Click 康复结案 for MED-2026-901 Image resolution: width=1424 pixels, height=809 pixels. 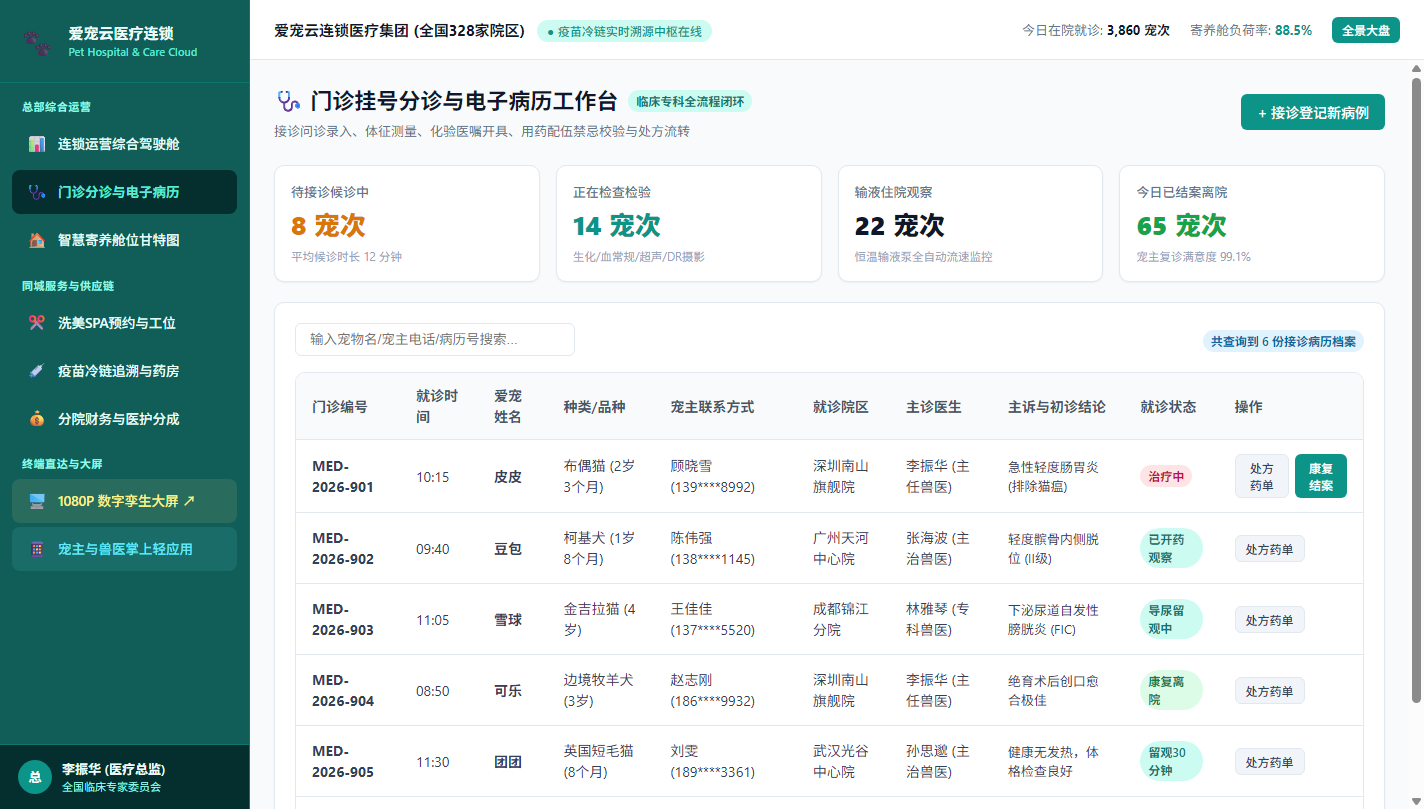1321,476
